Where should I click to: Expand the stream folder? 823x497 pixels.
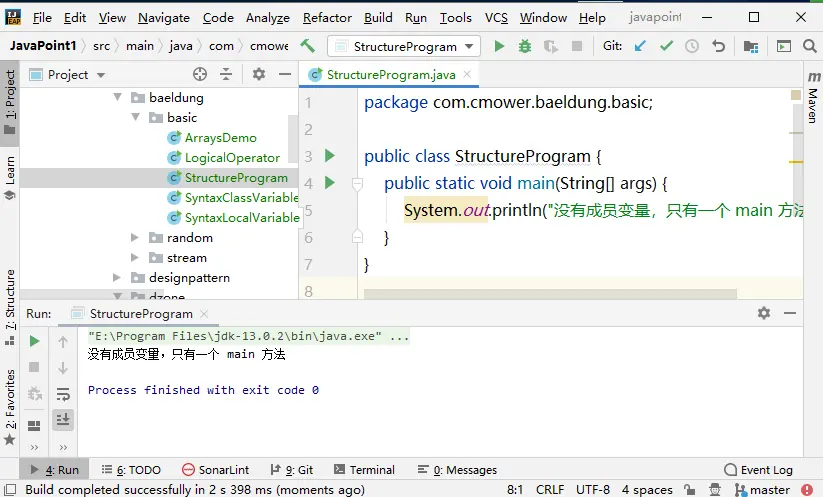point(135,257)
